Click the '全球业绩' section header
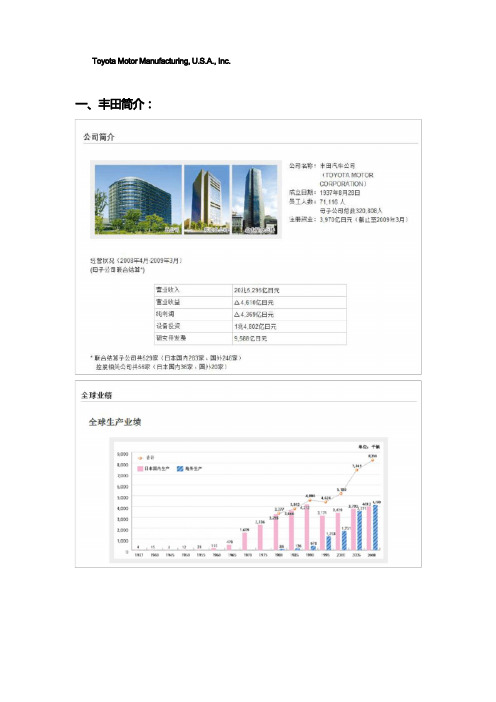Screen dimensions: 496x702 pyautogui.click(x=96, y=395)
